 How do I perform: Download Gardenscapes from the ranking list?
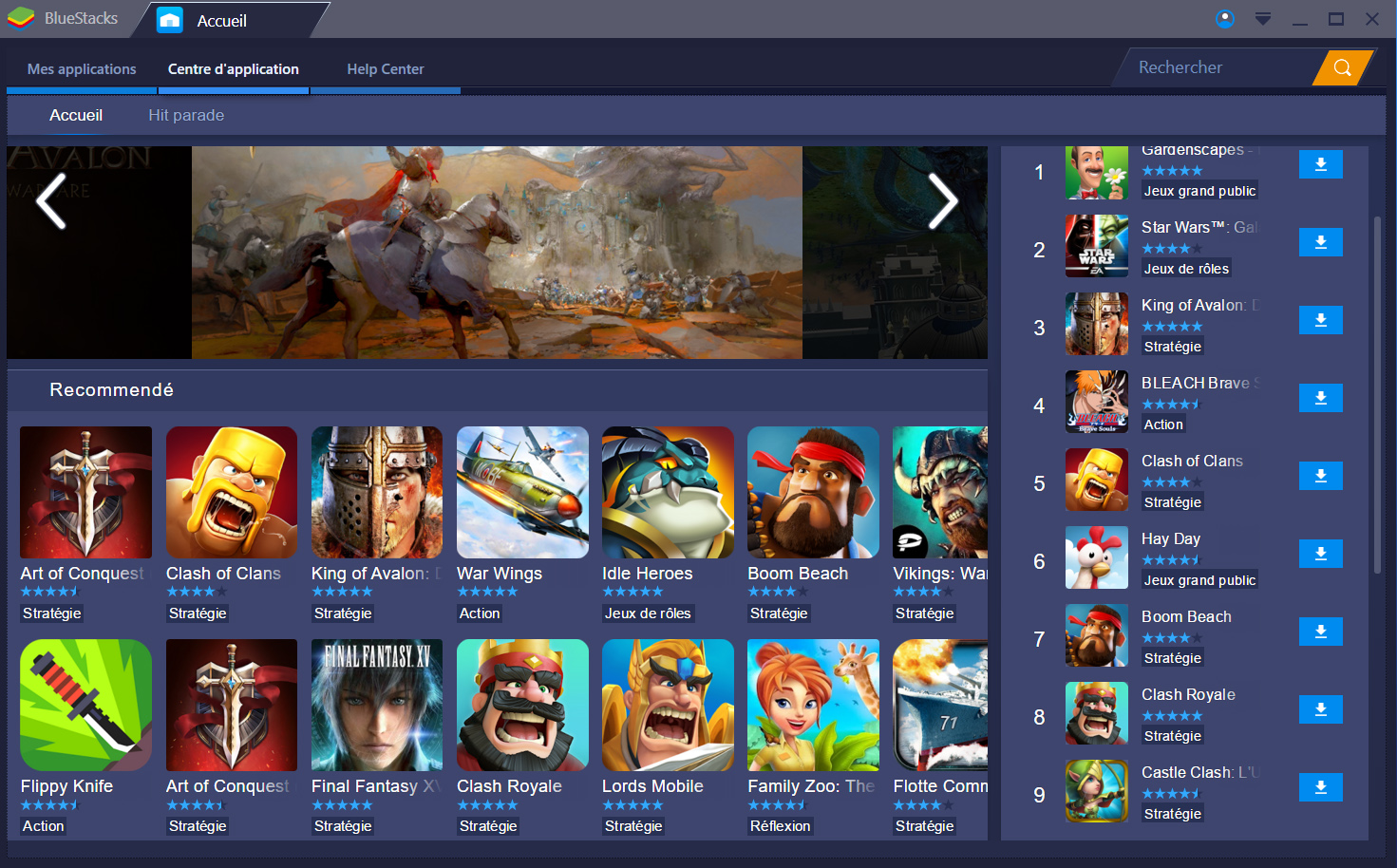[1320, 165]
